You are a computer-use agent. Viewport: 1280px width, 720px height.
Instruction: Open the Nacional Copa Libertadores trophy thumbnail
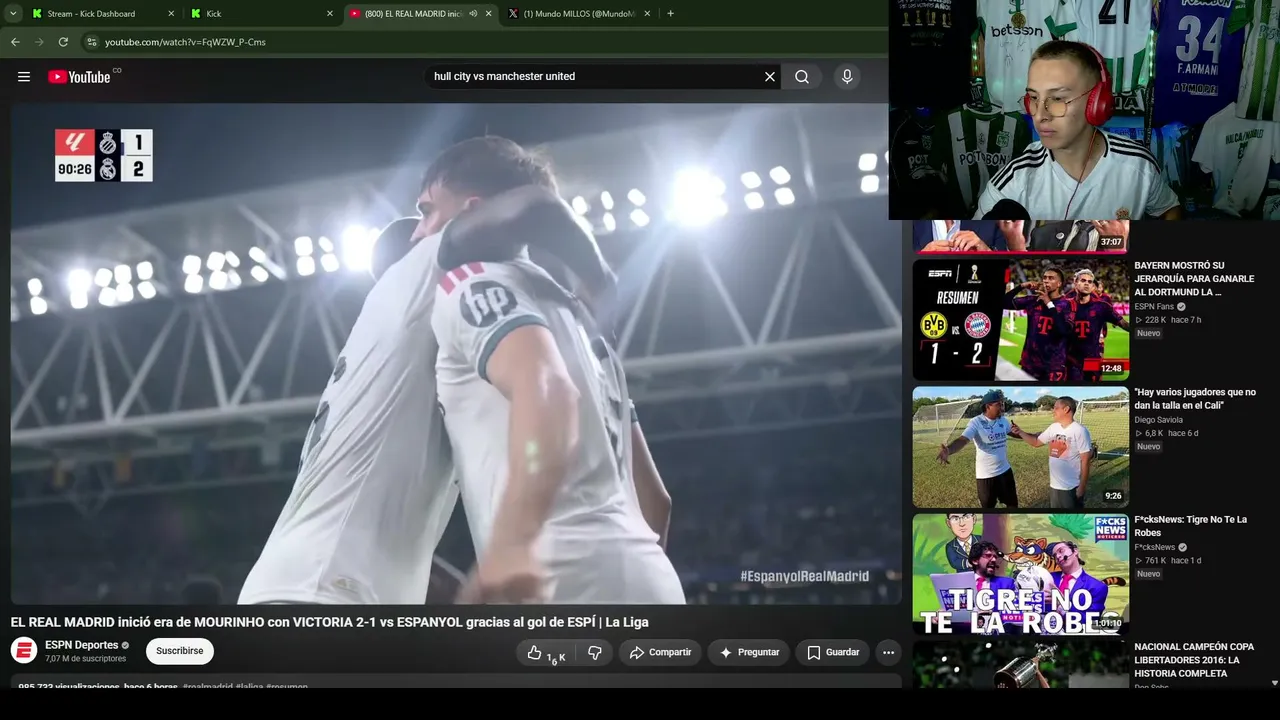1021,665
